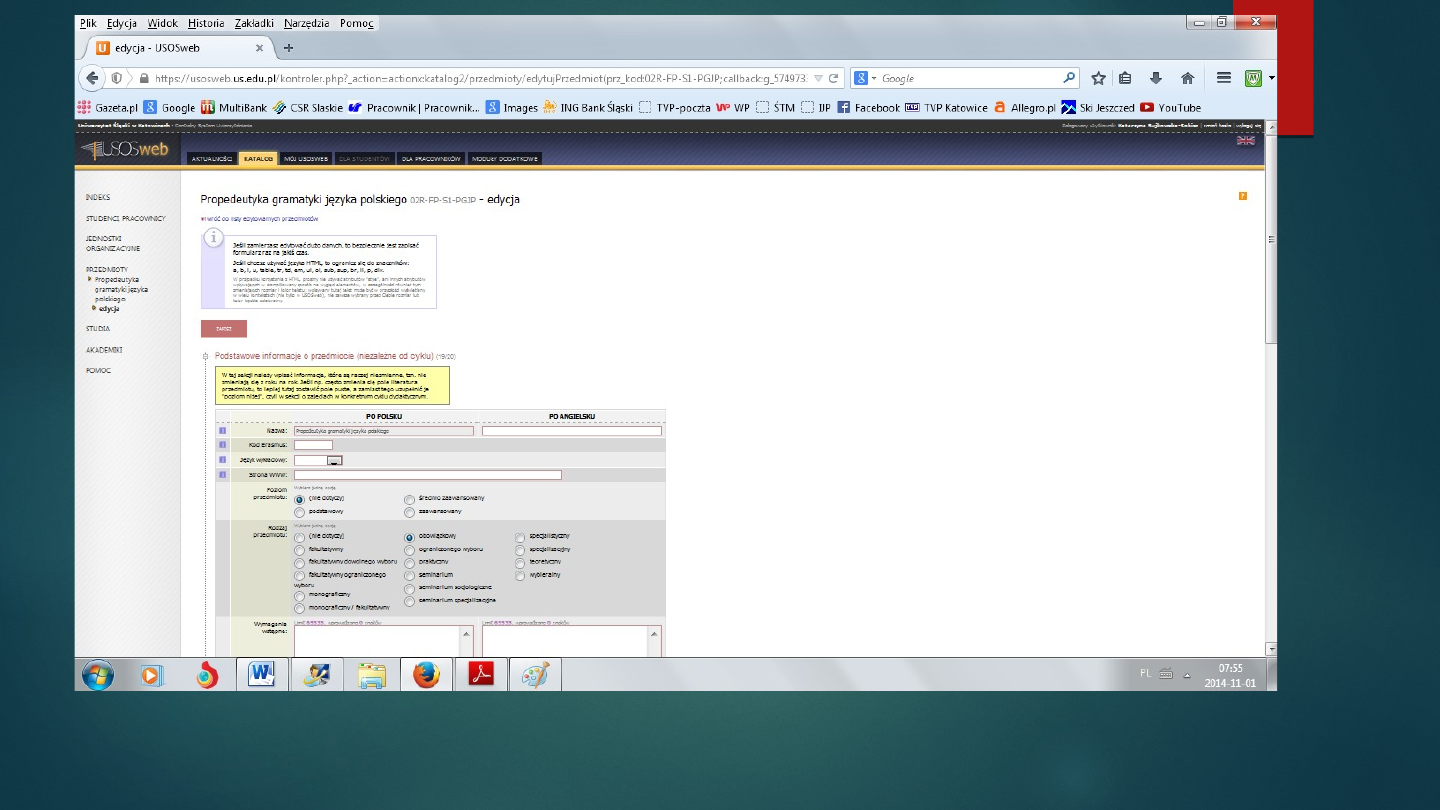This screenshot has width=1440, height=810.
Task: Open the search engine dropdown in search box
Action: [866, 78]
